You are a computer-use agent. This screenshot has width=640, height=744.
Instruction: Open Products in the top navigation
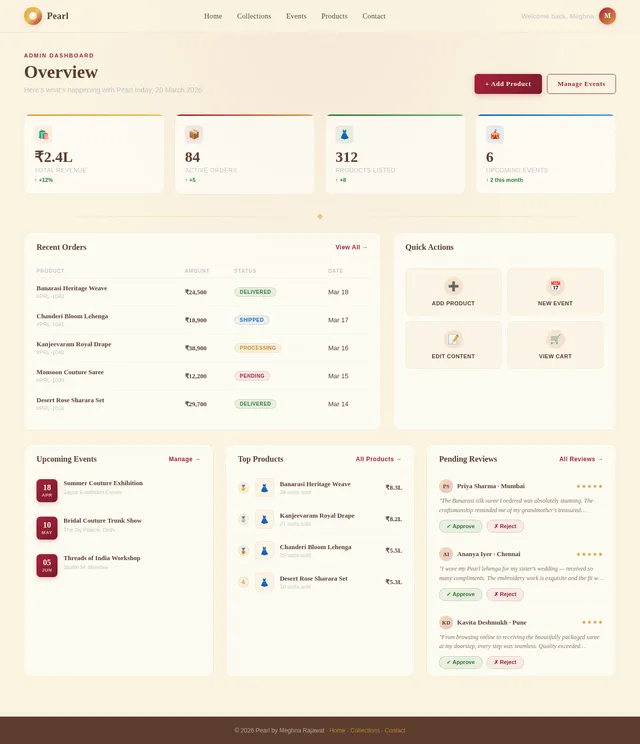tap(334, 16)
